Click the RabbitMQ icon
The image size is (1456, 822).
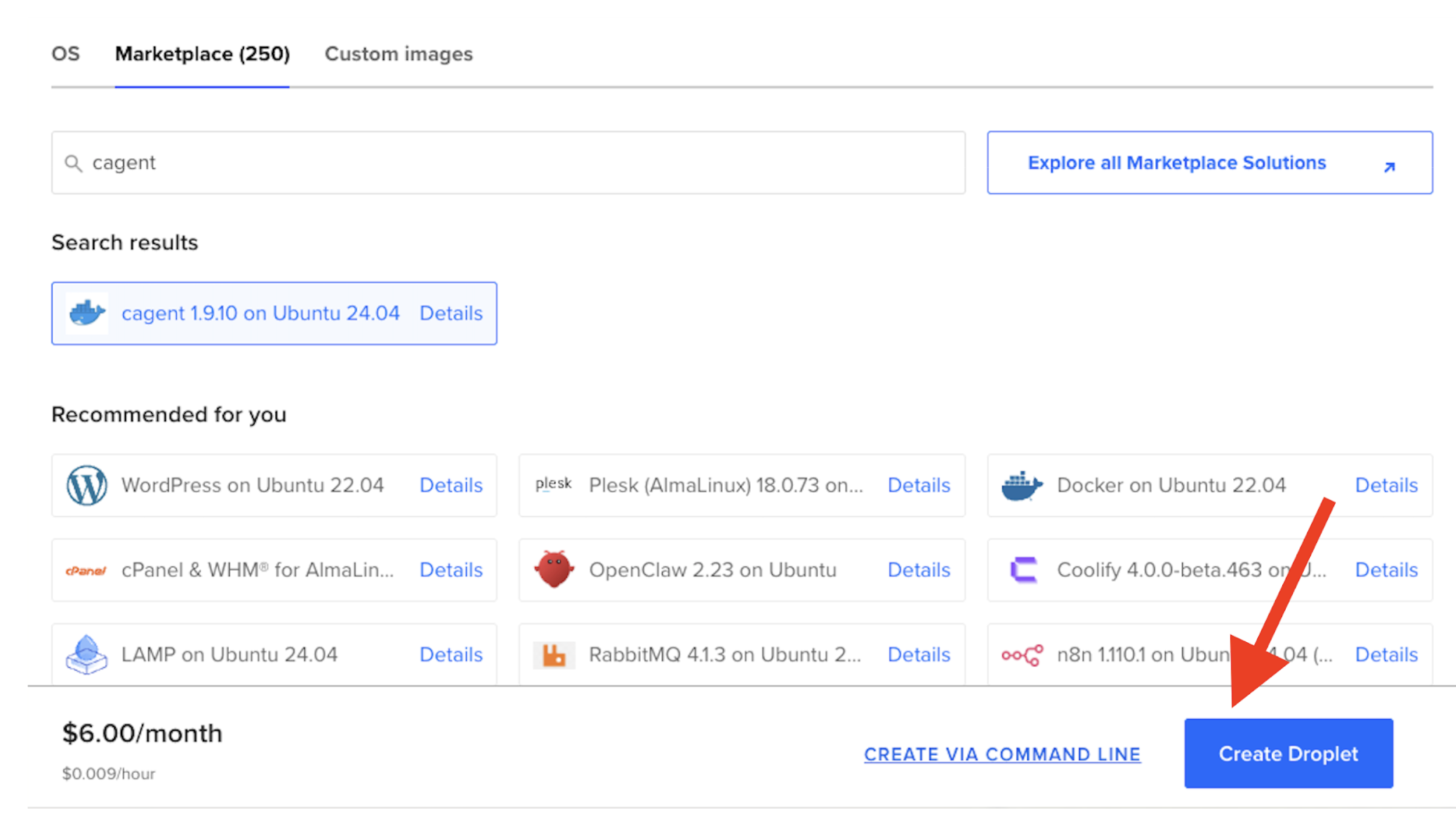point(553,654)
